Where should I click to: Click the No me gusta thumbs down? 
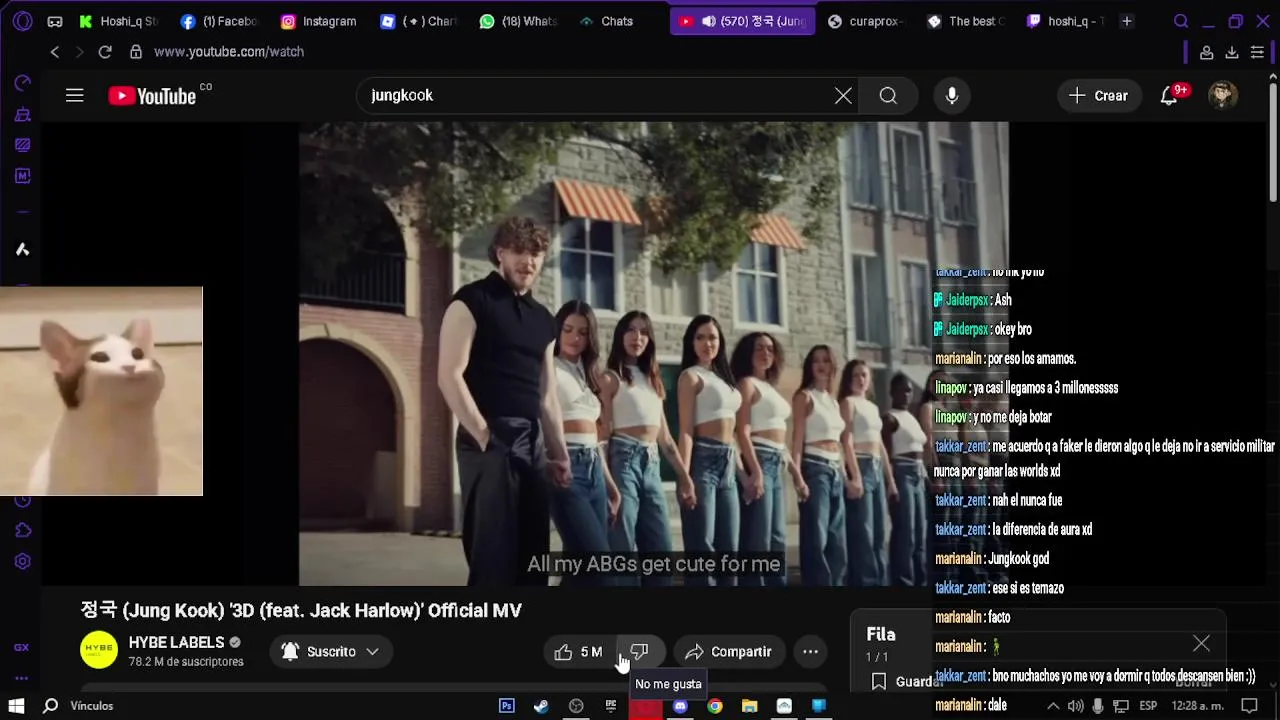[640, 652]
